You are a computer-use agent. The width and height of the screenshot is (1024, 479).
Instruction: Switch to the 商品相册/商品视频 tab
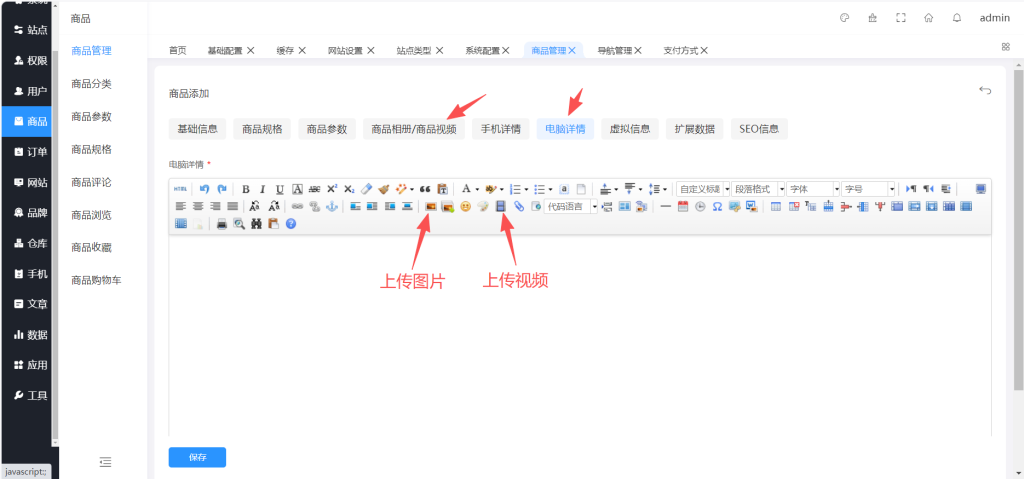coord(414,129)
